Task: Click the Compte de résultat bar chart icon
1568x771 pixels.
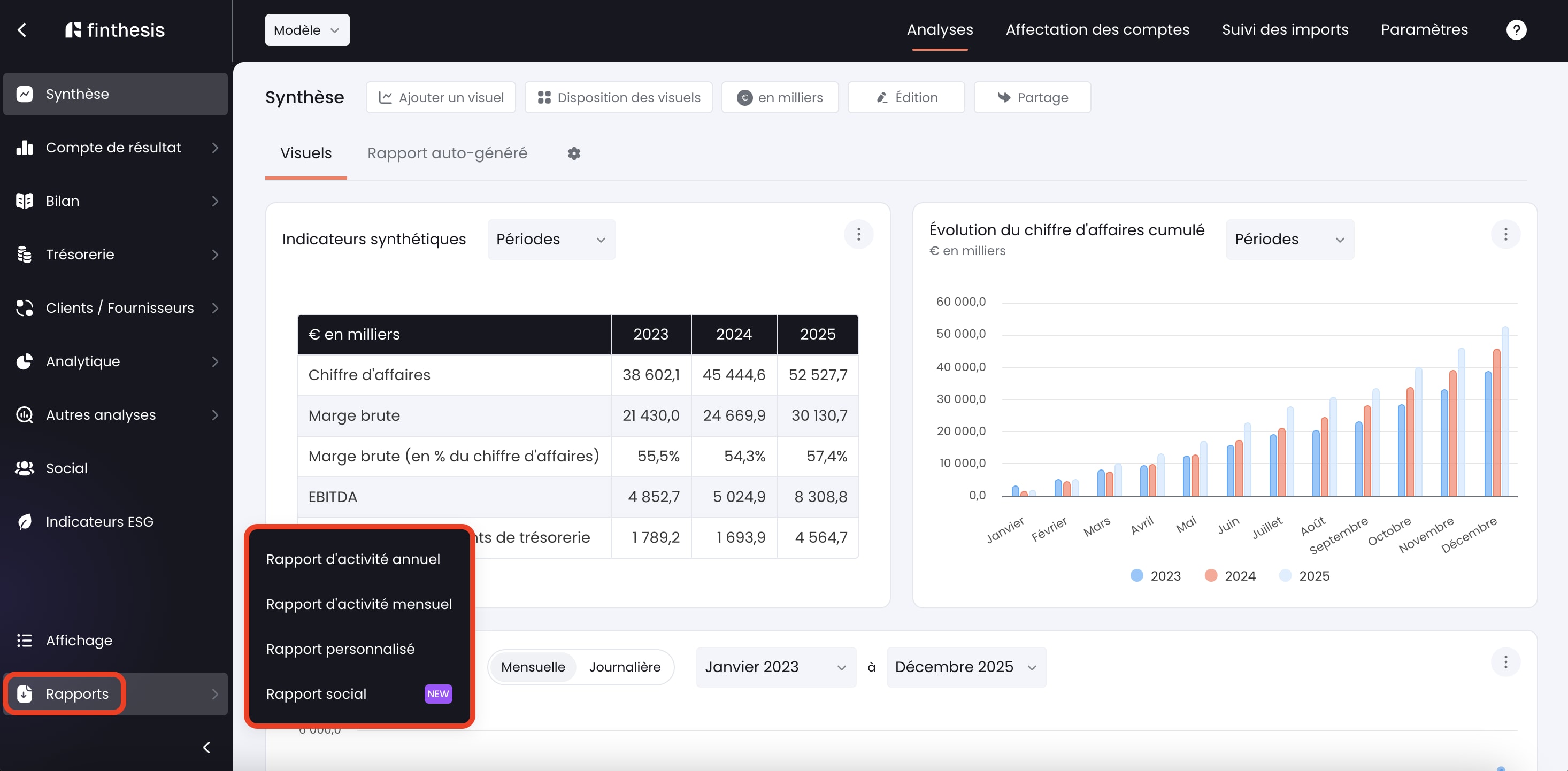Action: [x=25, y=147]
